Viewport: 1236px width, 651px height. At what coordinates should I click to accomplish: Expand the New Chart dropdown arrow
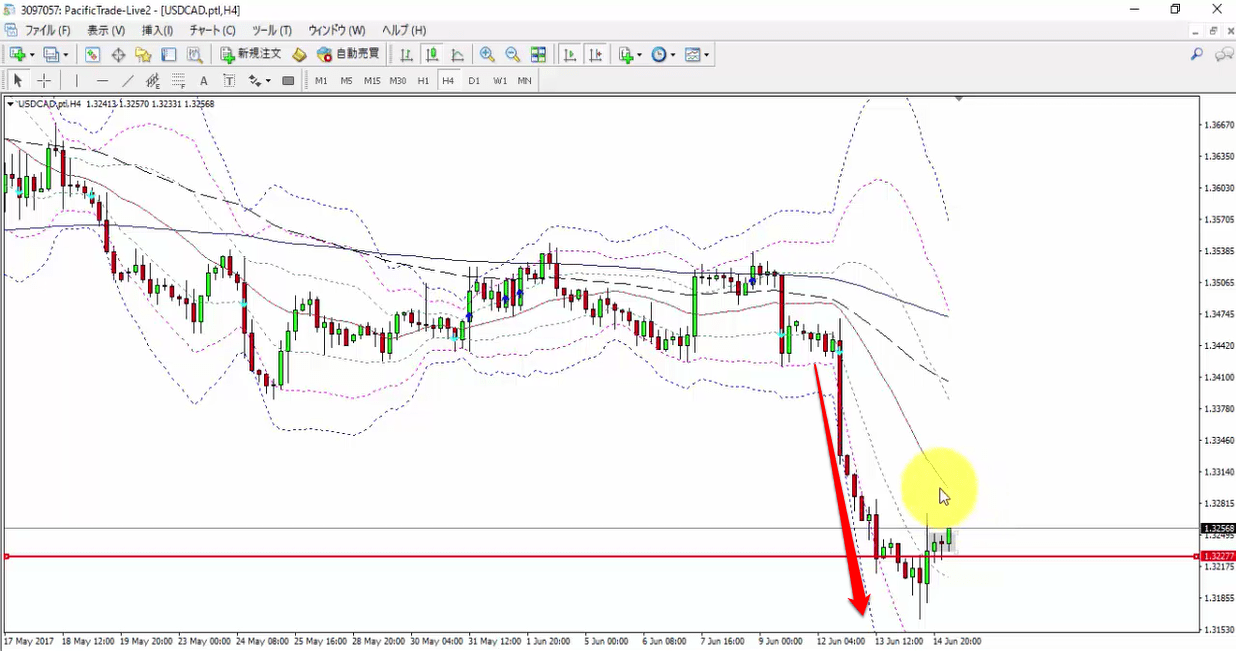[x=32, y=55]
